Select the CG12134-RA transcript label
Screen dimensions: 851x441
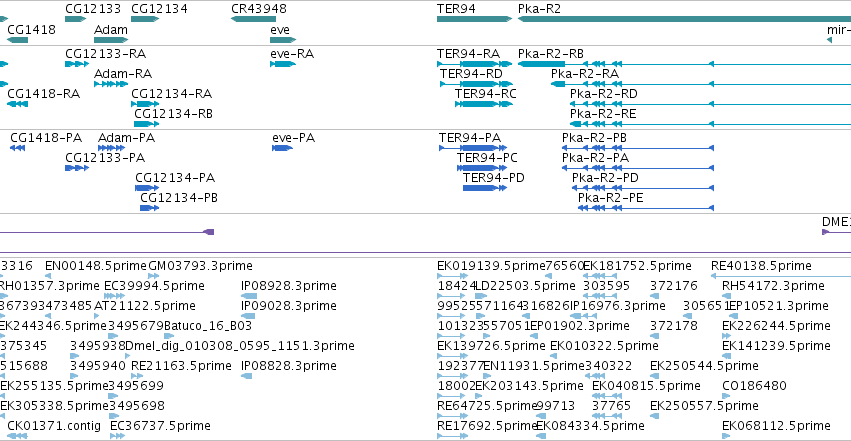coord(172,94)
